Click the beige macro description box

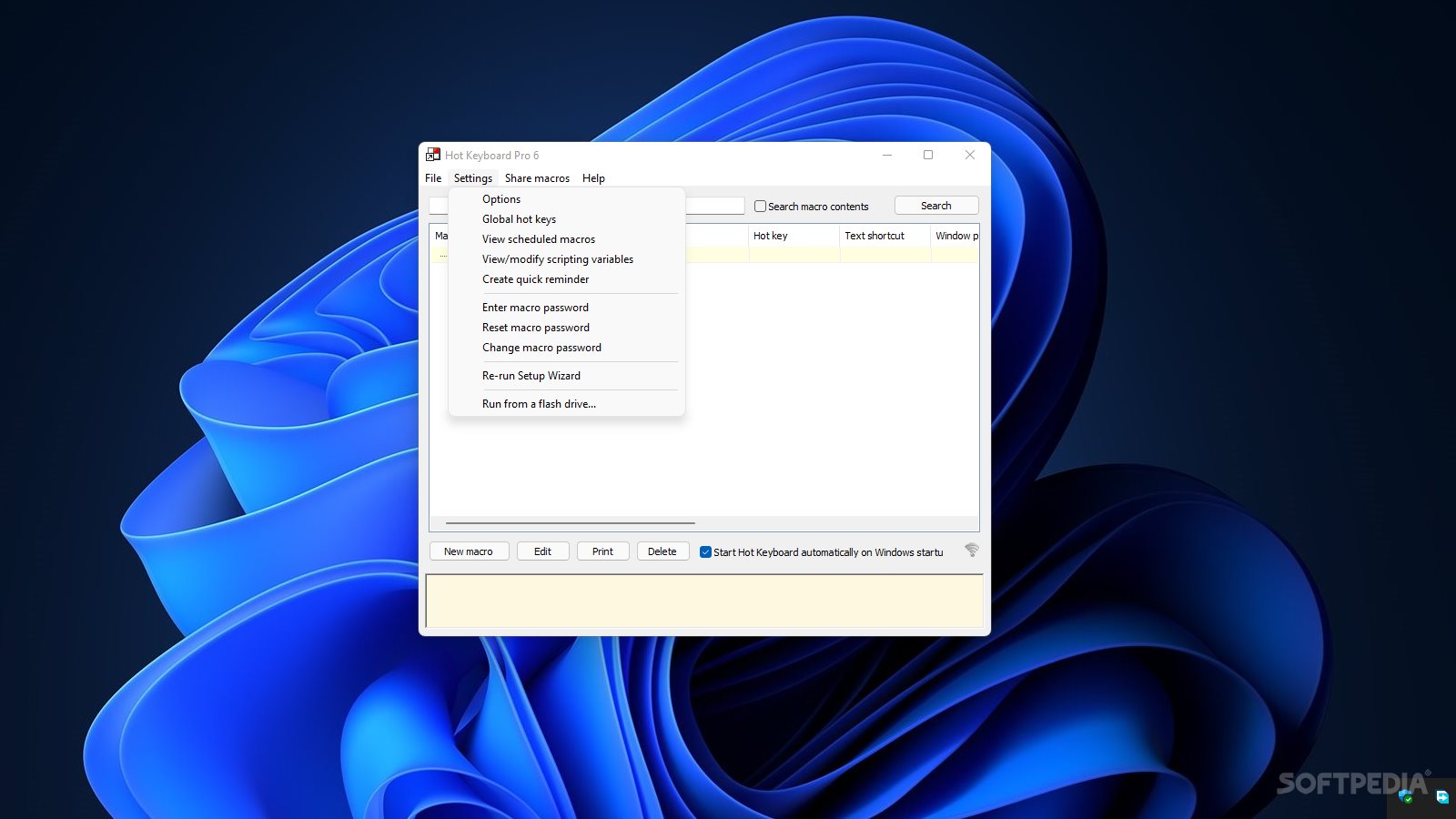click(x=704, y=601)
